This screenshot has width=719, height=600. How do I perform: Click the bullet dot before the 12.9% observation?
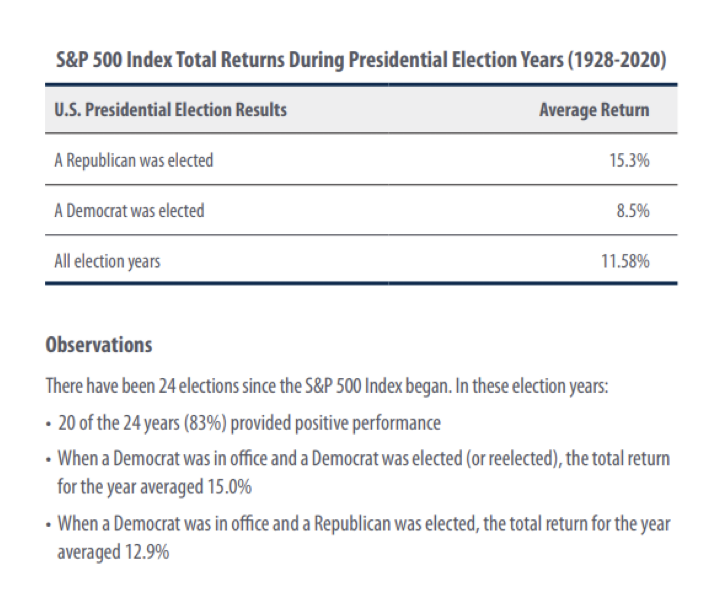[x=49, y=524]
